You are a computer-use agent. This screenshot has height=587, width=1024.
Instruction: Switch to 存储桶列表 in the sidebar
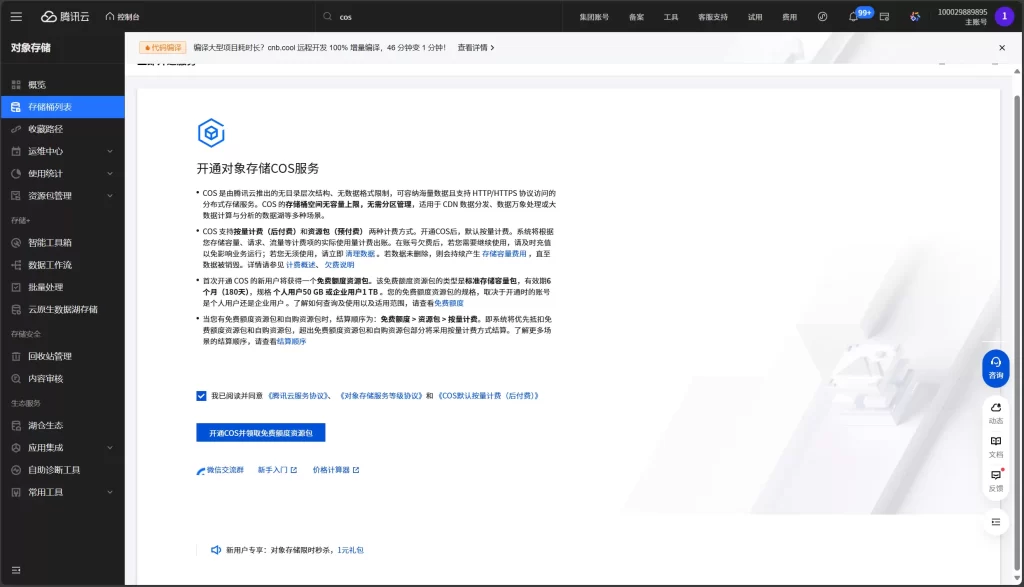click(x=52, y=106)
